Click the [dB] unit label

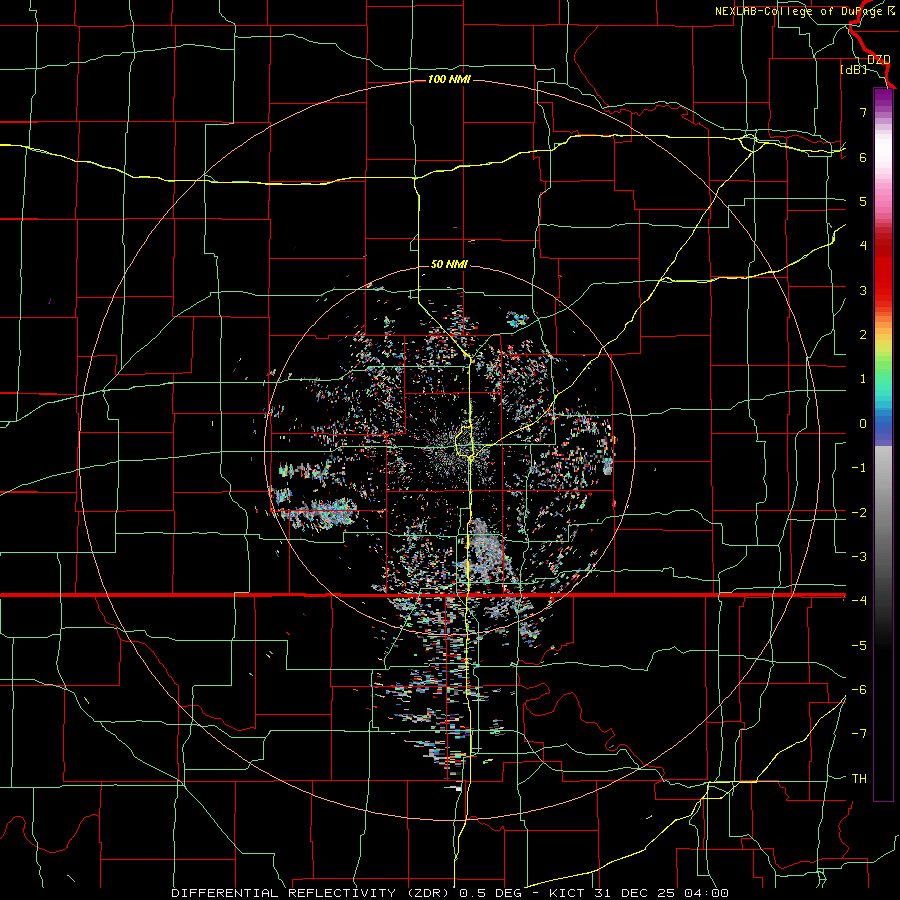point(853,69)
